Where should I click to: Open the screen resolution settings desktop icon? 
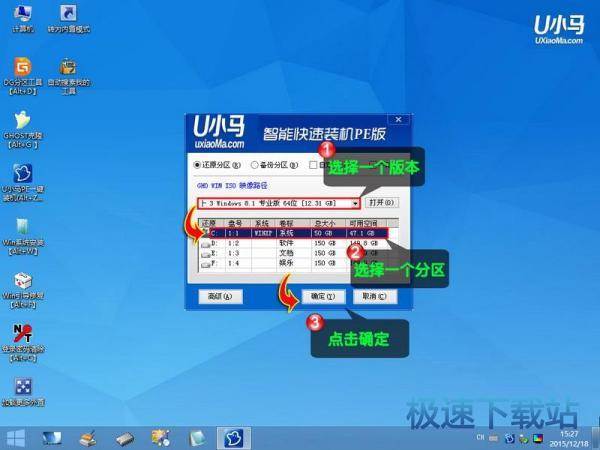coord(23,392)
